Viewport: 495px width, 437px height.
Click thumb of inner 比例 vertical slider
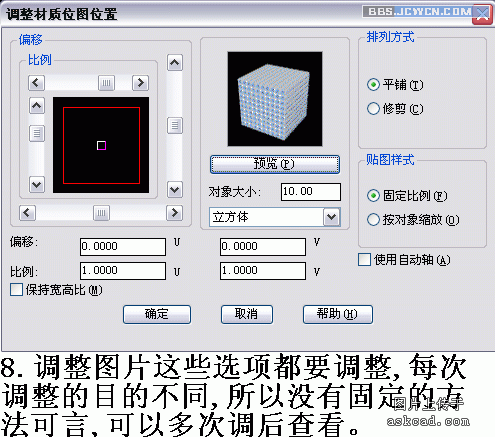click(x=37, y=133)
